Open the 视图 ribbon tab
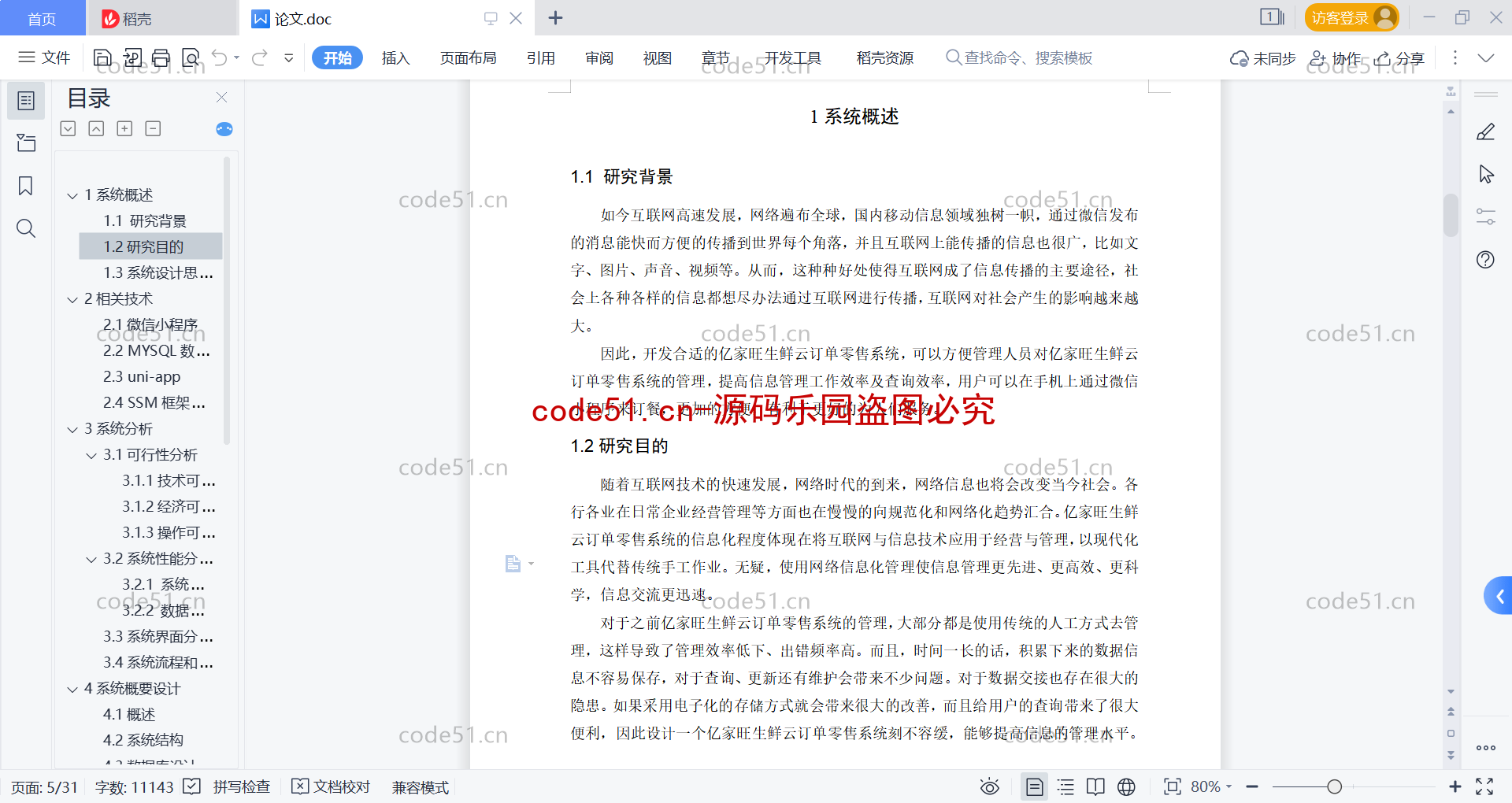 (658, 57)
